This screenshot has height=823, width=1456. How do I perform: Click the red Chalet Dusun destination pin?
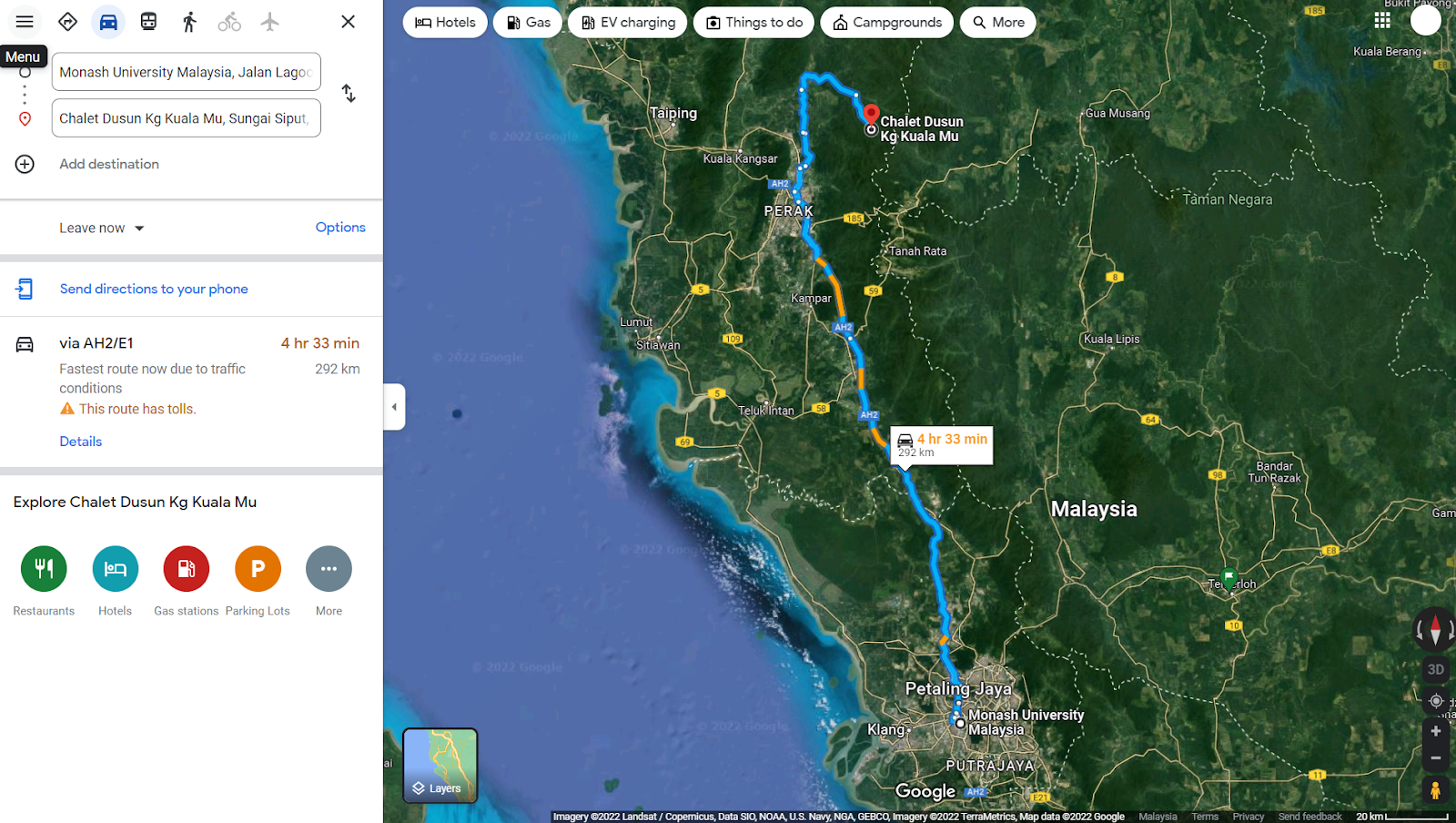coord(871,115)
